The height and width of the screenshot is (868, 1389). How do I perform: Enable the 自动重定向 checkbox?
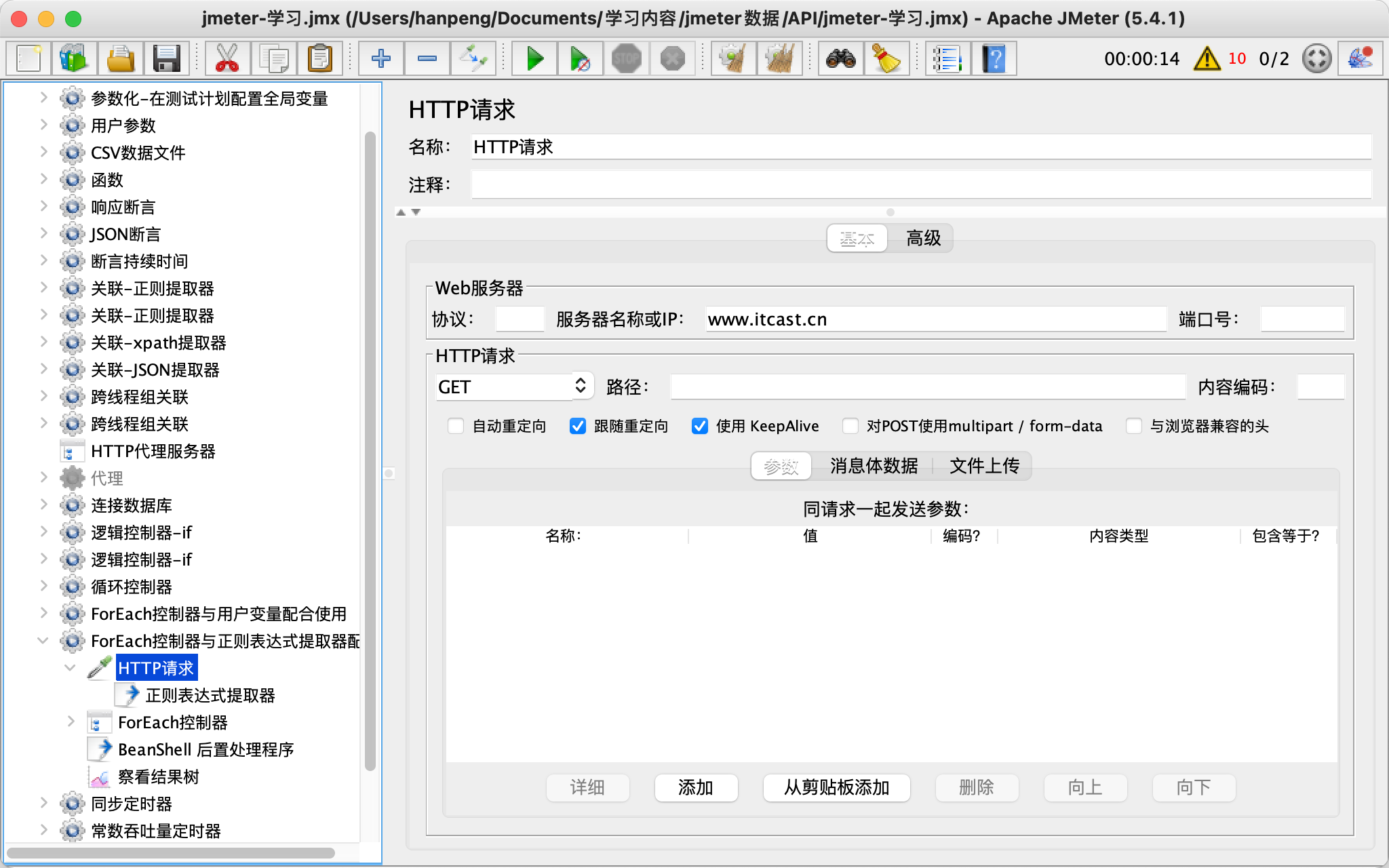(456, 426)
